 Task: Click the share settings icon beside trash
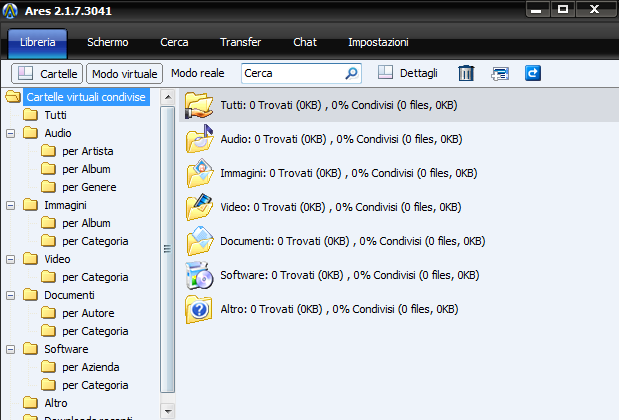pos(500,73)
